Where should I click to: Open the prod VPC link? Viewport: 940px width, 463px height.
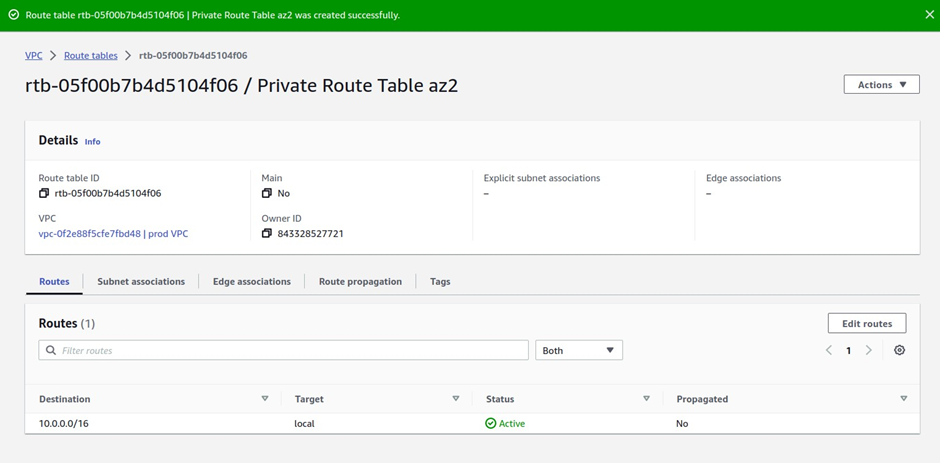(x=113, y=233)
